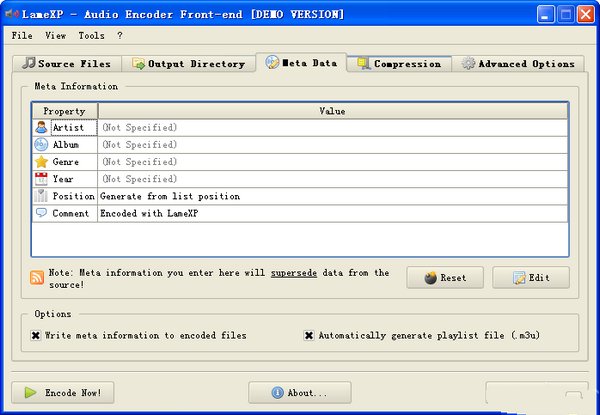Click the Position chart icon

[x=41, y=196]
